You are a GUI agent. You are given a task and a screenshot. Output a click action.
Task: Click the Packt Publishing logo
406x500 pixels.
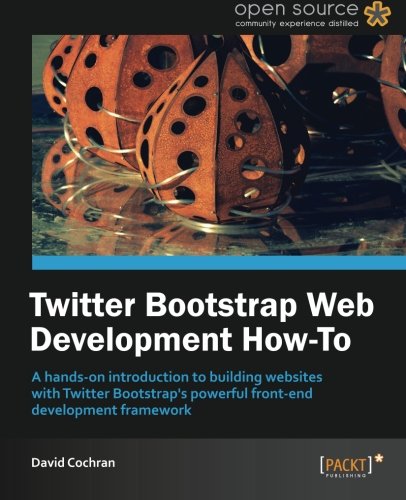tap(352, 465)
